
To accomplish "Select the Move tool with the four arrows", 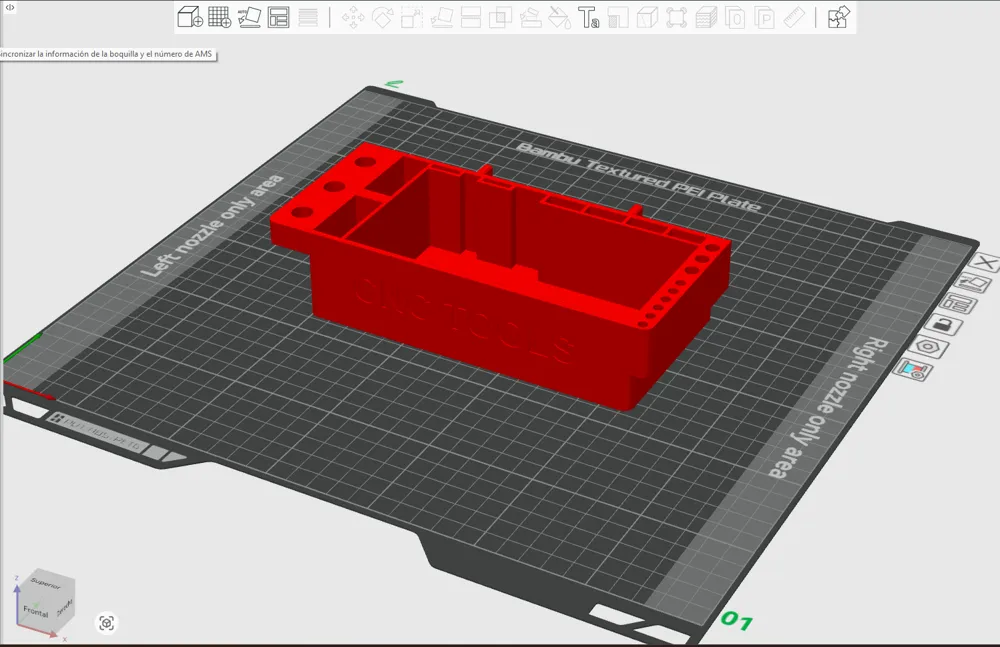I will (353, 17).
